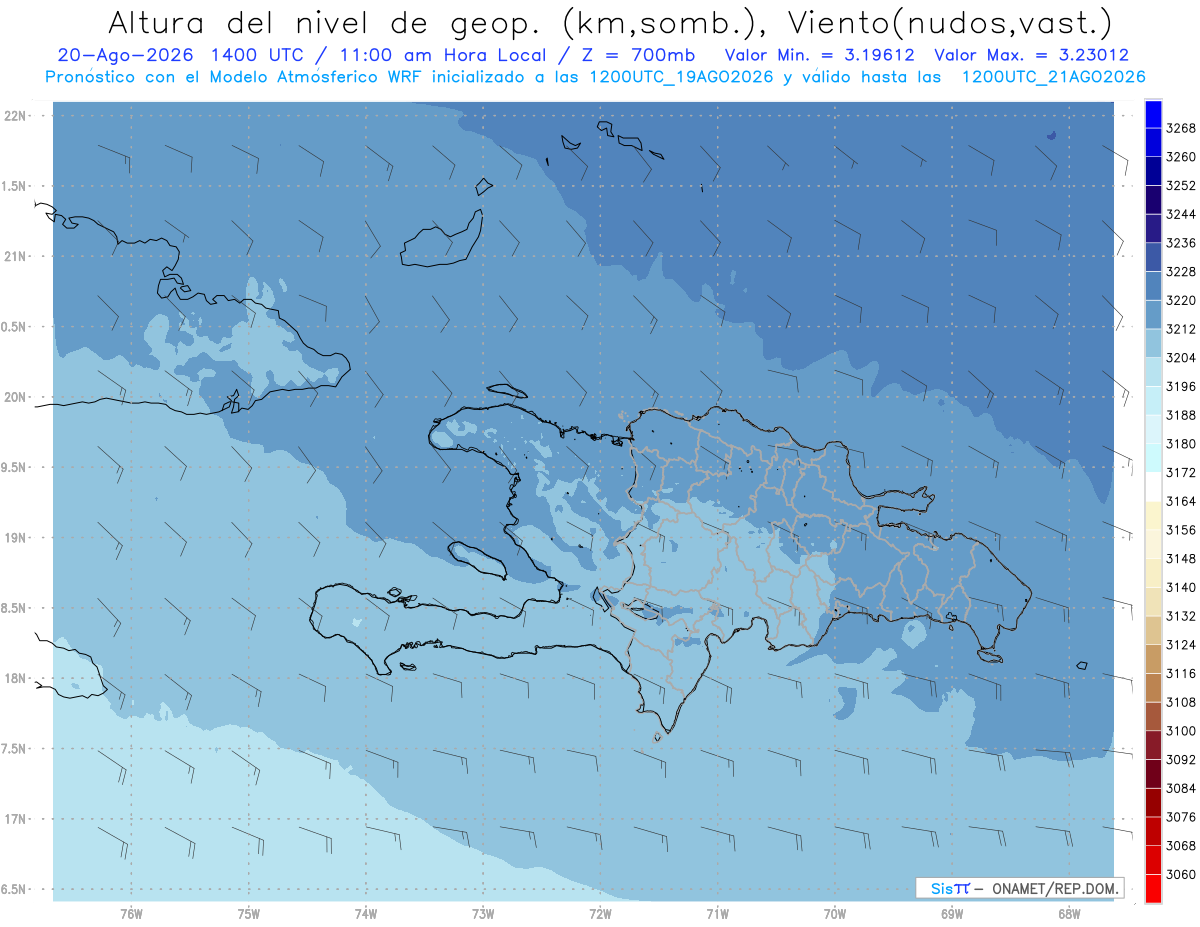This screenshot has width=1200, height=927.
Task: Click the latitude axis label 19N
Action: [x=17, y=538]
